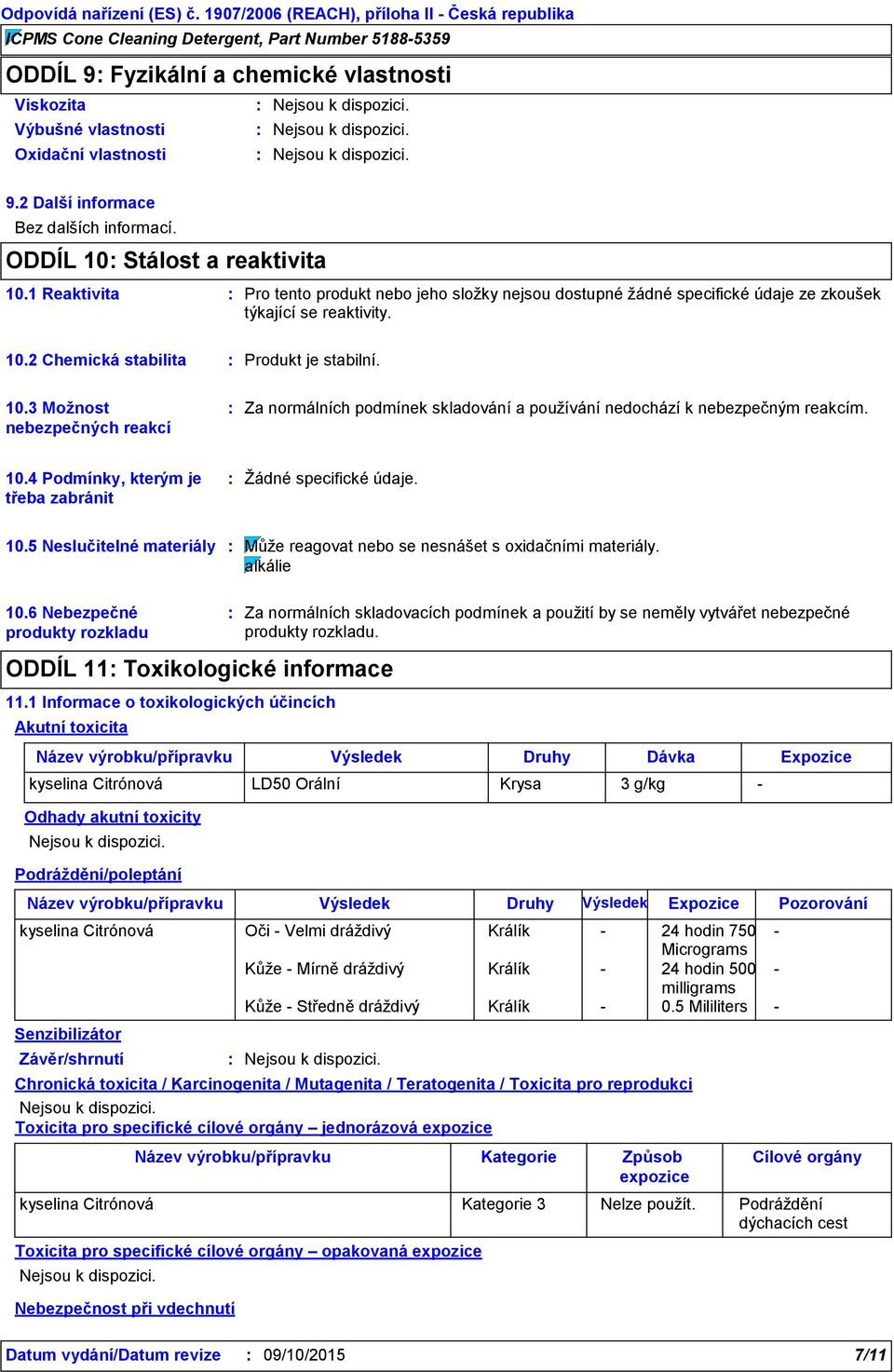The width and height of the screenshot is (894, 1372).
Task: Select the 'Kůže - Mírně dráždivý' result
Action: pyautogui.click(x=324, y=970)
